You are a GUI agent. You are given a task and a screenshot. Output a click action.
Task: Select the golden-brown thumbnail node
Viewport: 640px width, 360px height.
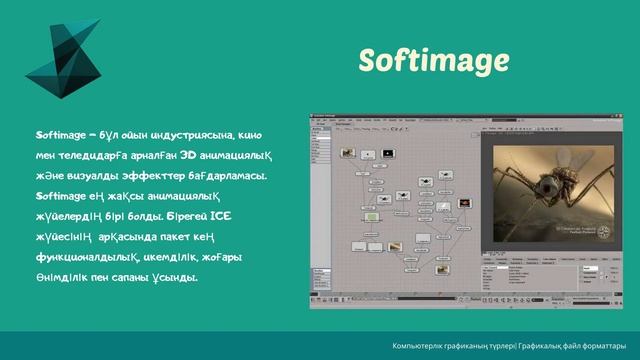(x=395, y=247)
